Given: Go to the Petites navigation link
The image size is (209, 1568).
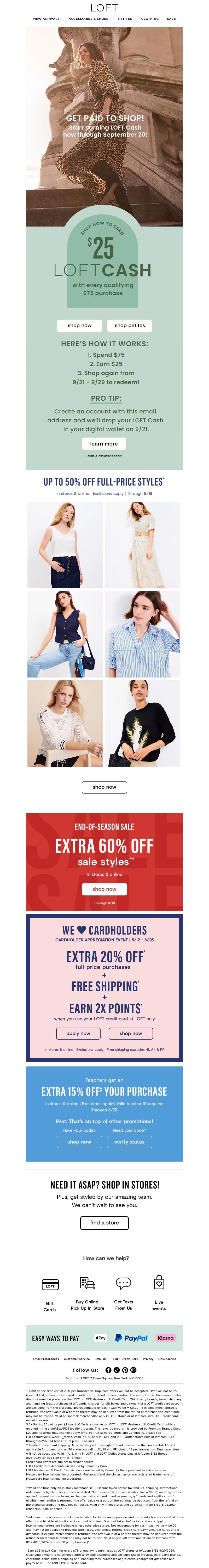Looking at the screenshot, I should click(x=125, y=19).
